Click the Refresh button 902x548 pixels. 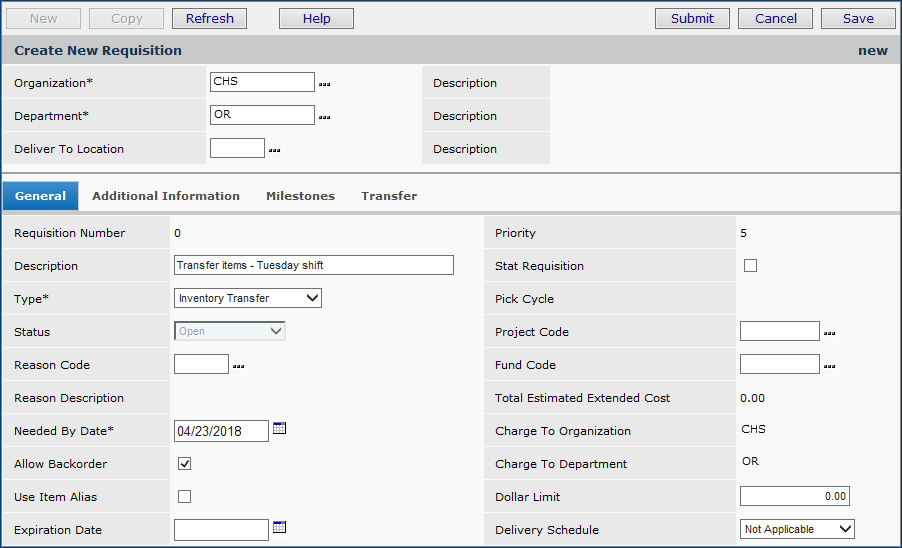[x=210, y=18]
